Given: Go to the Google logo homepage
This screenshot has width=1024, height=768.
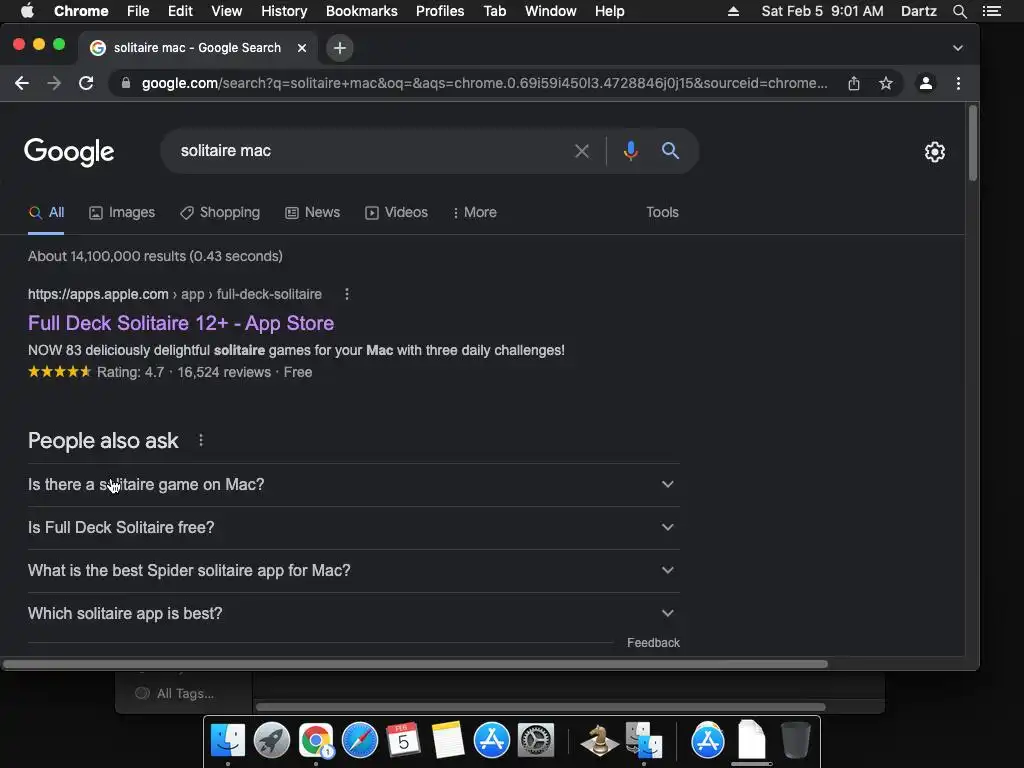Looking at the screenshot, I should pos(69,152).
